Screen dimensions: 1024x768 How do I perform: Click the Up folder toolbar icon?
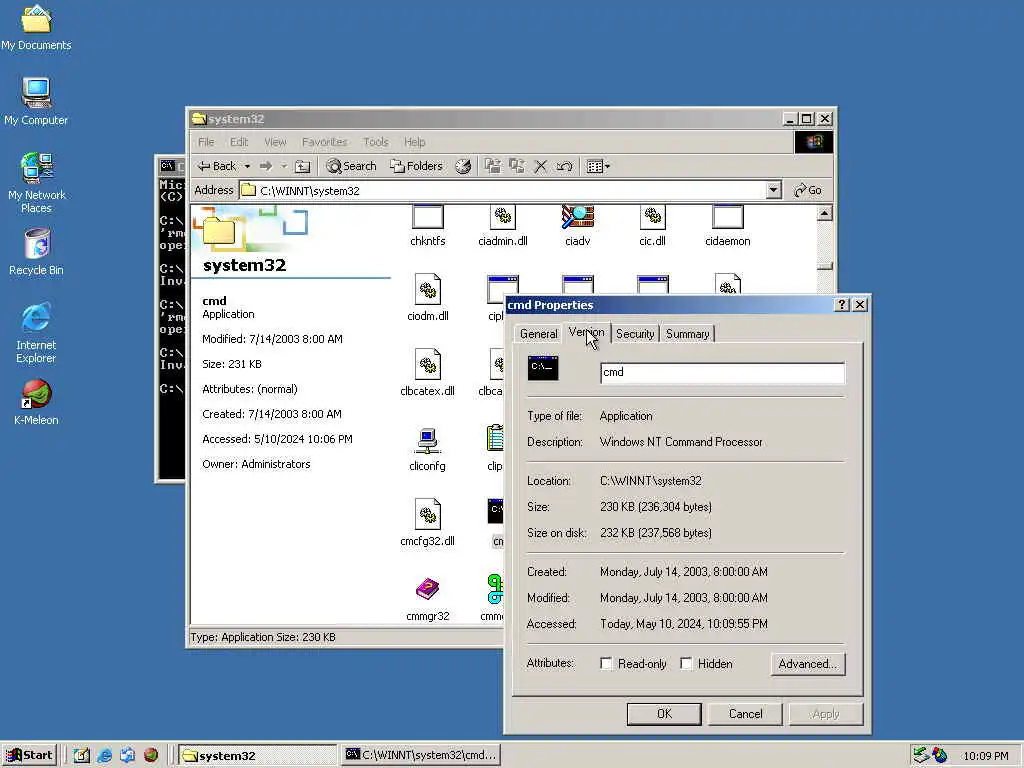(302, 167)
